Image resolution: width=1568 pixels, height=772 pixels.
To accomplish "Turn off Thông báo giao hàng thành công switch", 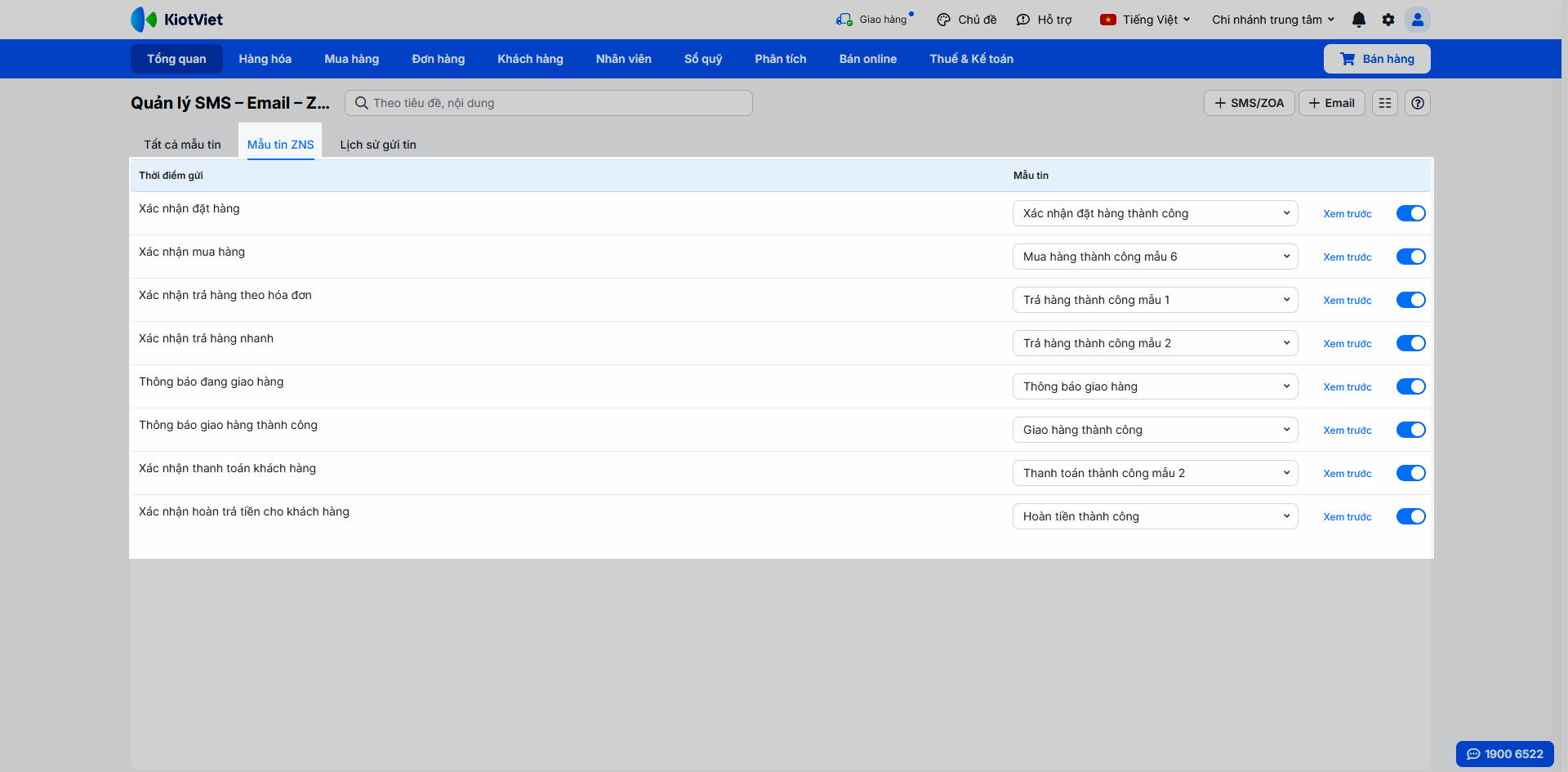I will 1410,430.
